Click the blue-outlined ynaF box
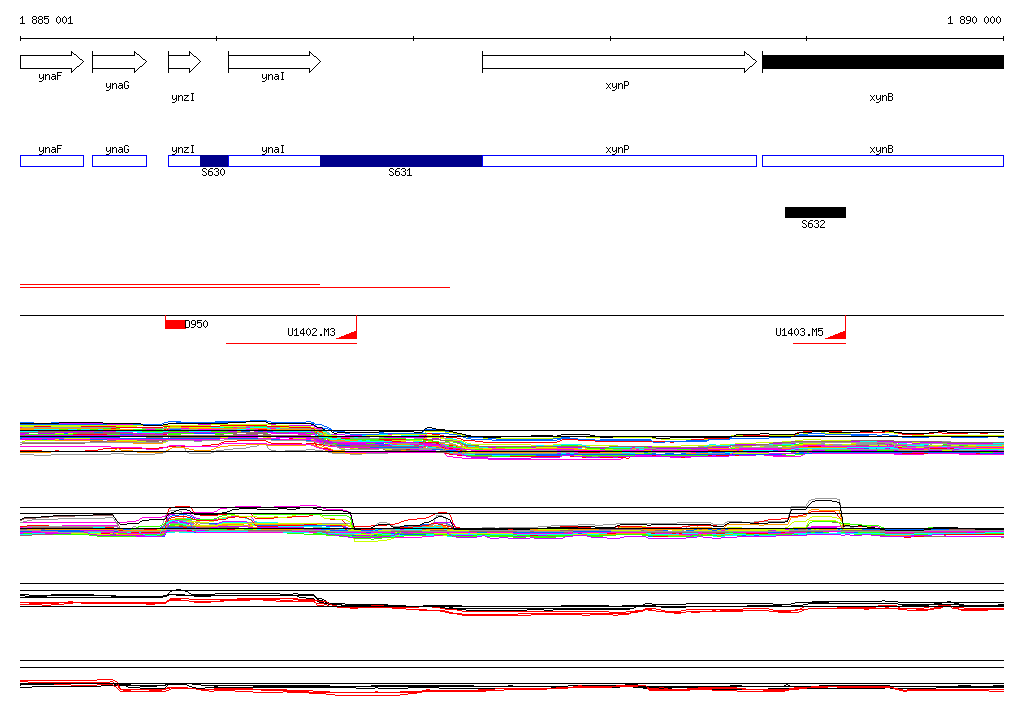The height and width of the screenshot is (714, 1024). [x=52, y=161]
